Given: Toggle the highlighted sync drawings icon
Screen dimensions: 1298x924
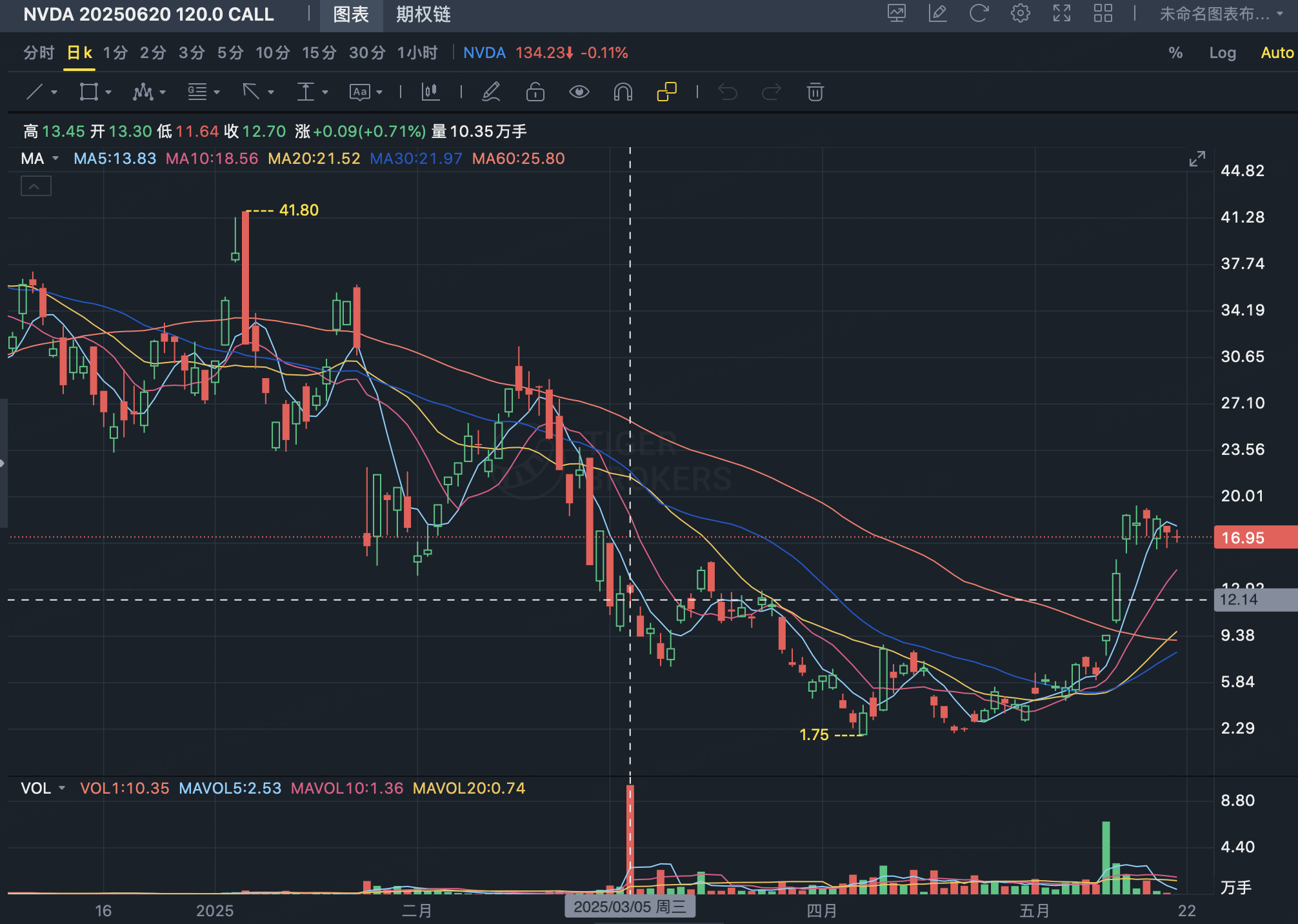Looking at the screenshot, I should point(667,92).
